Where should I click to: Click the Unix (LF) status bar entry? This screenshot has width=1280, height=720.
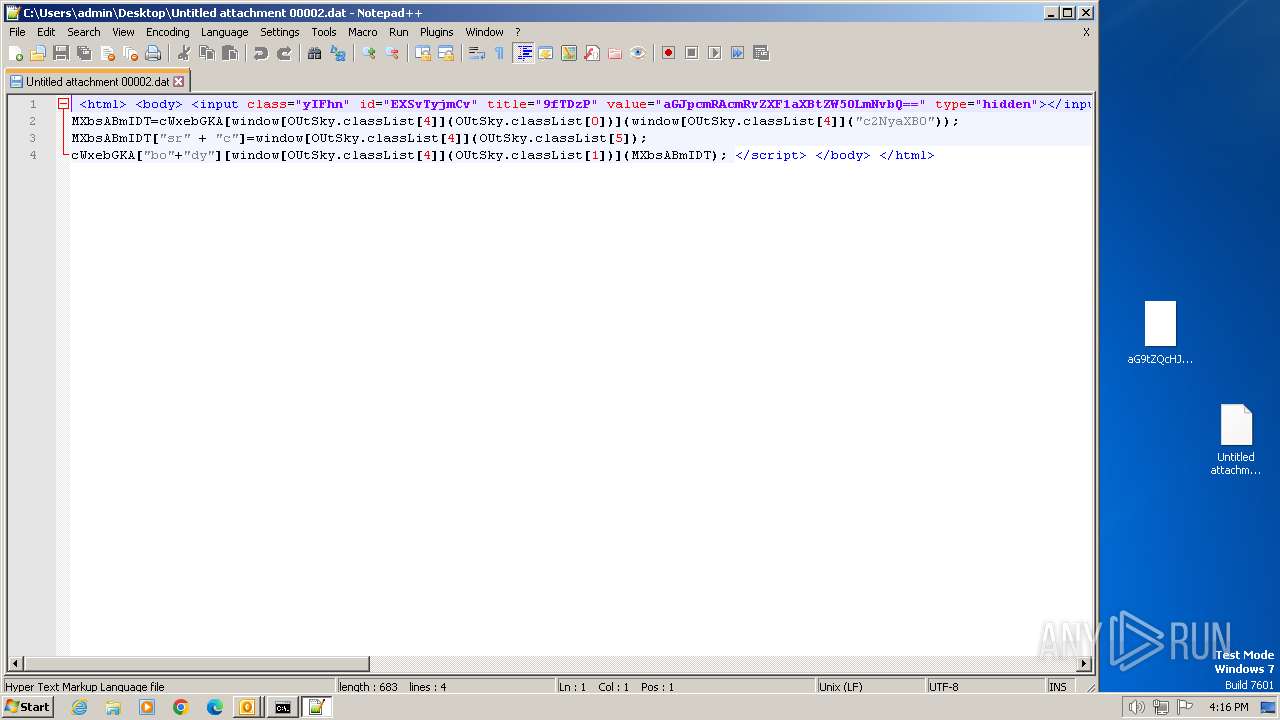(870, 687)
